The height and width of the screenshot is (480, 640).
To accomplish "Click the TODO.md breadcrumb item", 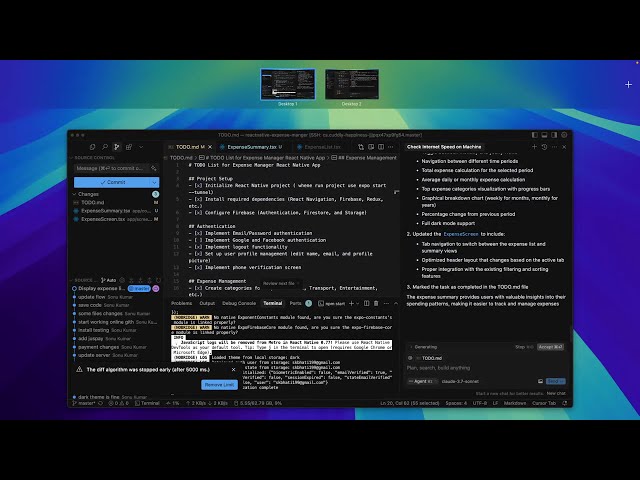I will point(181,158).
